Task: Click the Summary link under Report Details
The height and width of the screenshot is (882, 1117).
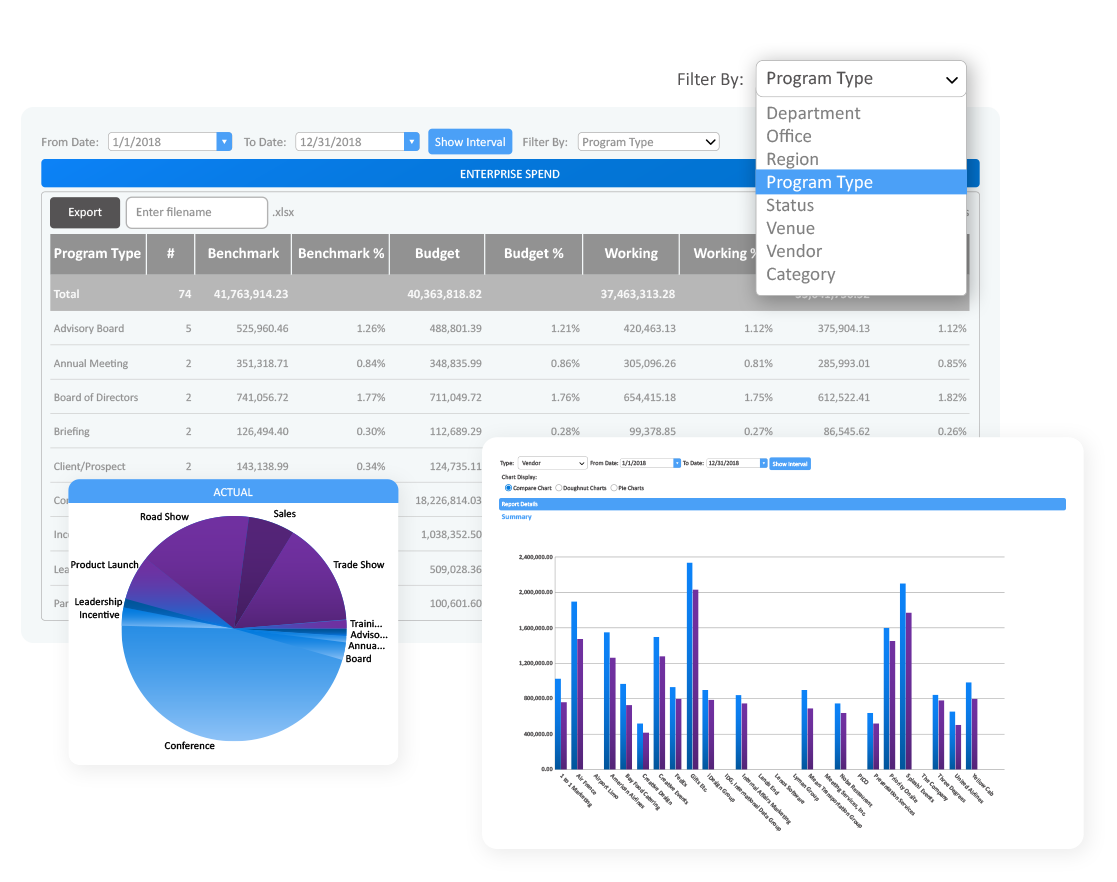Action: 516,517
